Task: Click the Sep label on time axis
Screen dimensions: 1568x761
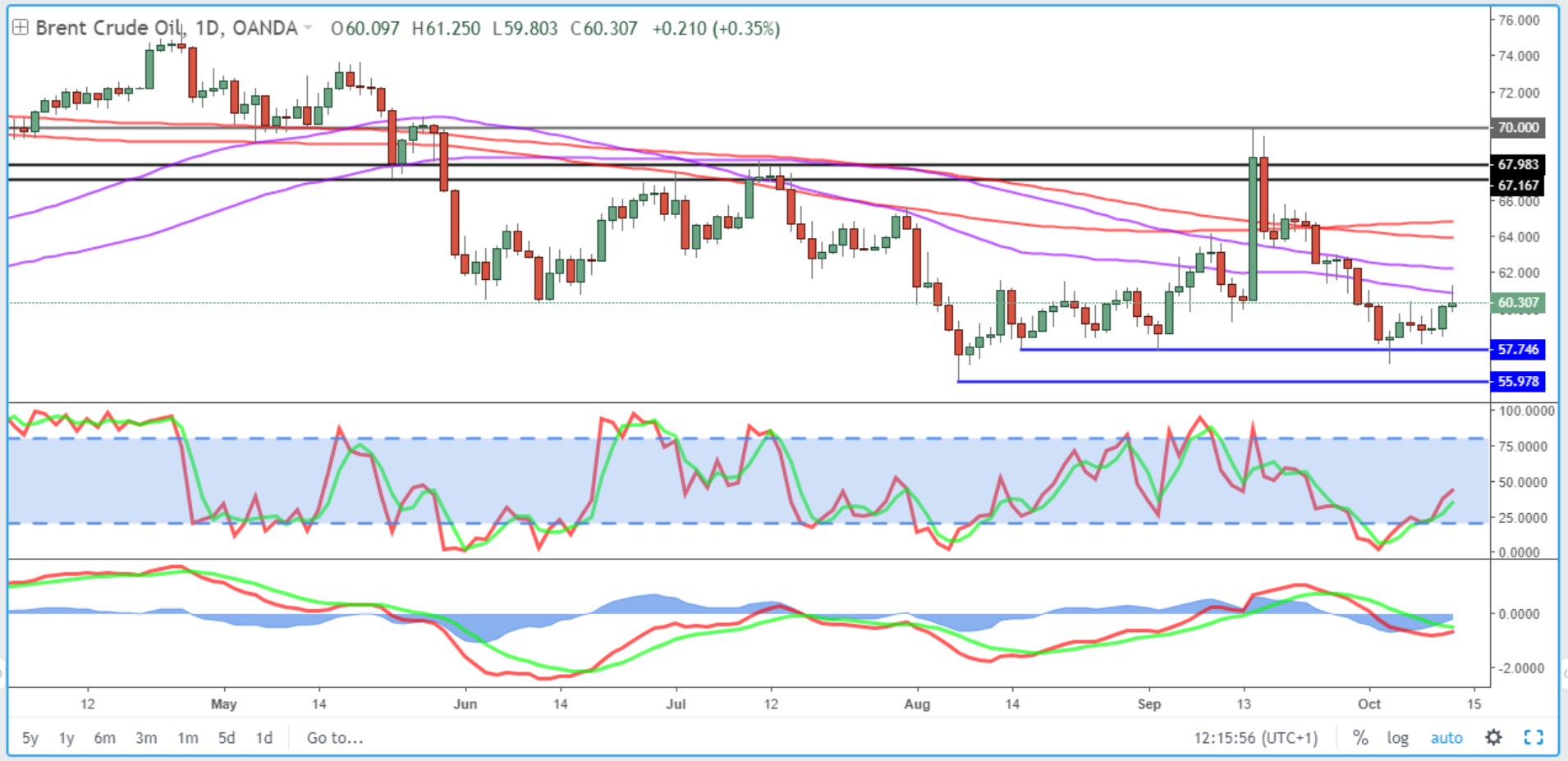Action: click(1149, 704)
